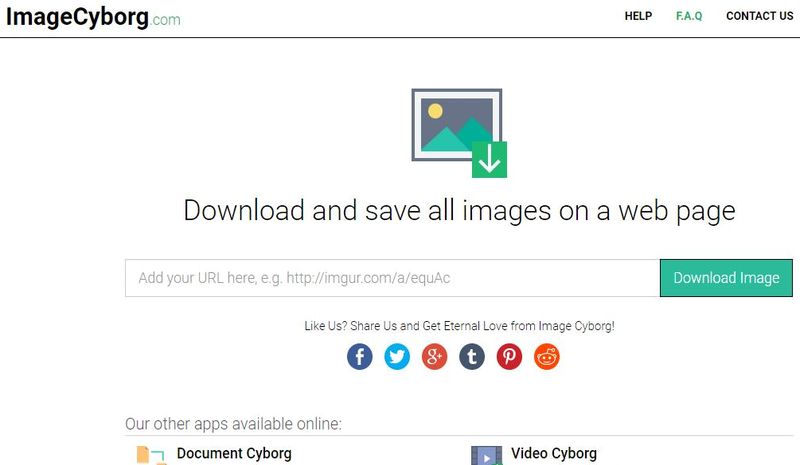The image size is (800, 465).
Task: Click 'Like Us? Share Us' text
Action: tap(459, 326)
